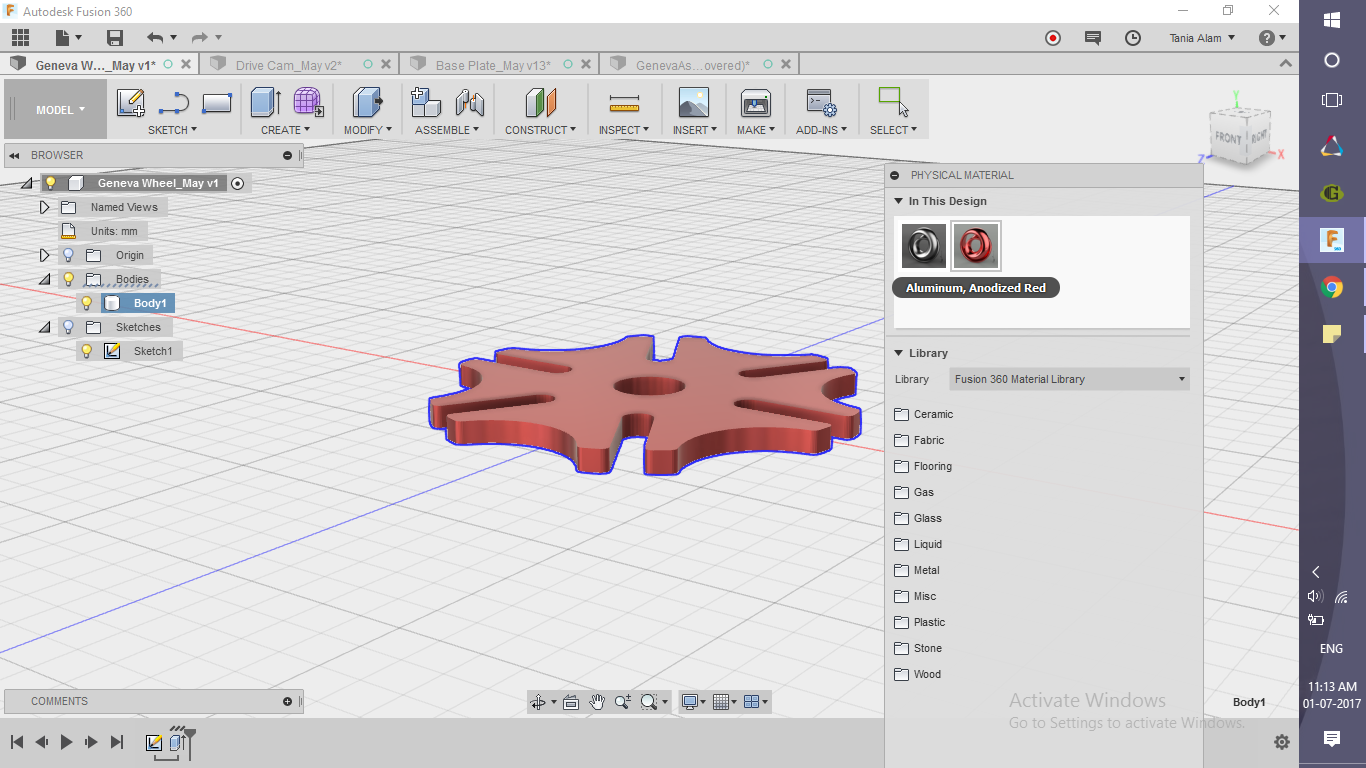Open the job status clock icon
Image resolution: width=1366 pixels, height=768 pixels.
(1133, 38)
